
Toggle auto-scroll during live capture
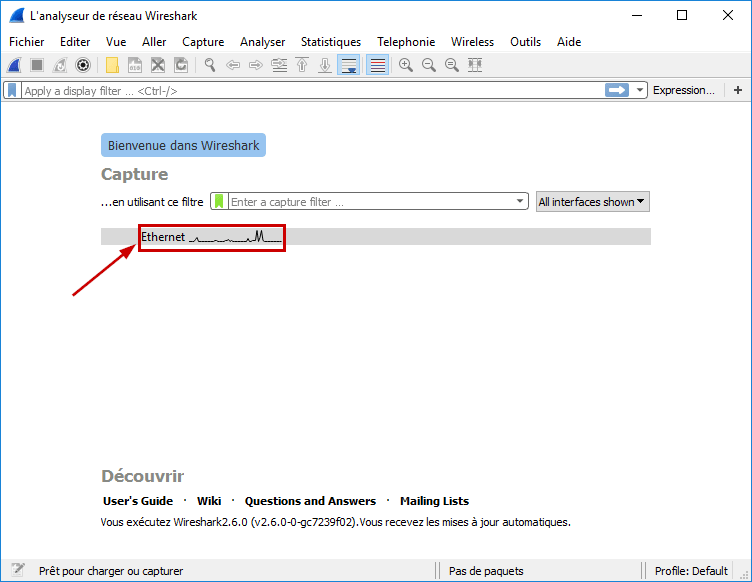(349, 65)
